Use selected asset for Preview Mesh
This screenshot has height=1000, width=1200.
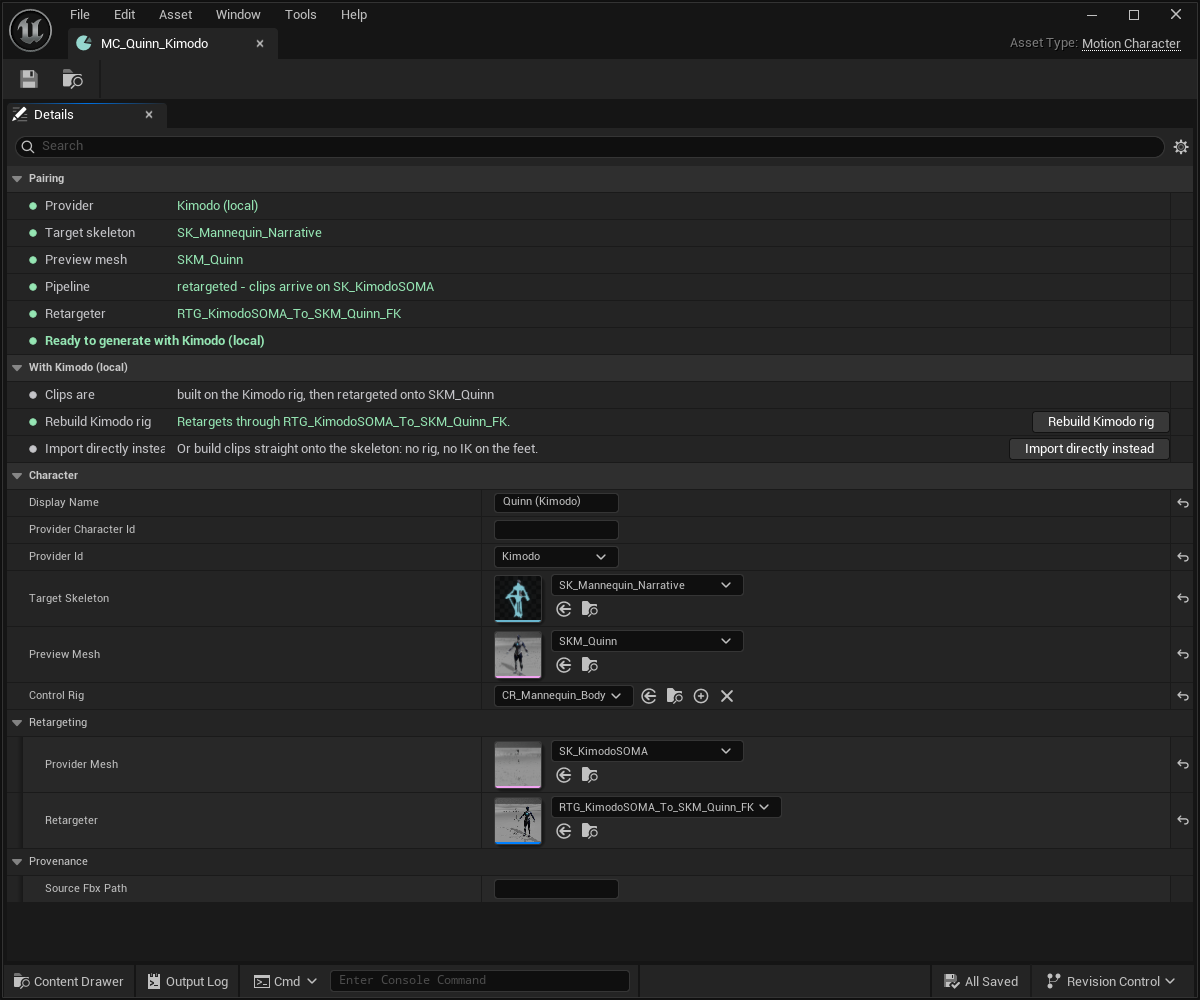[x=564, y=665]
